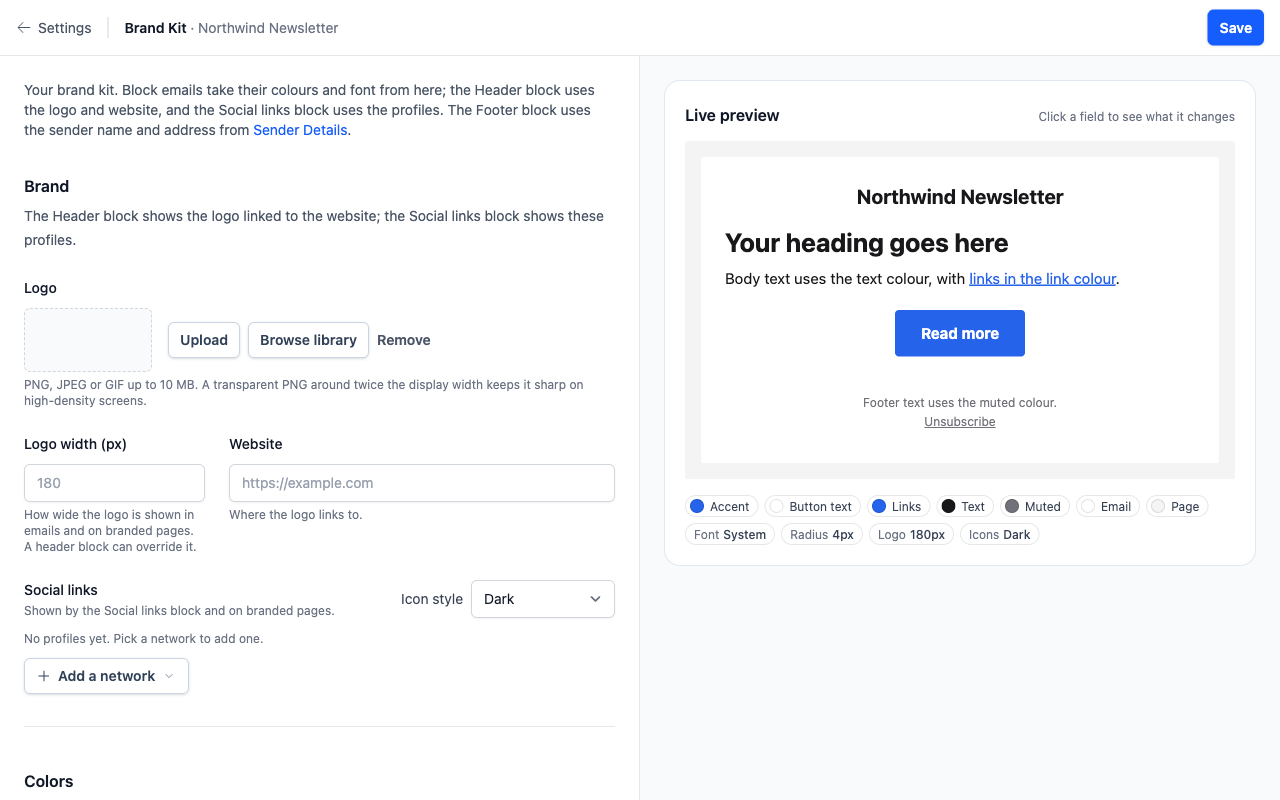Select the Email background color chip

[x=1107, y=506]
